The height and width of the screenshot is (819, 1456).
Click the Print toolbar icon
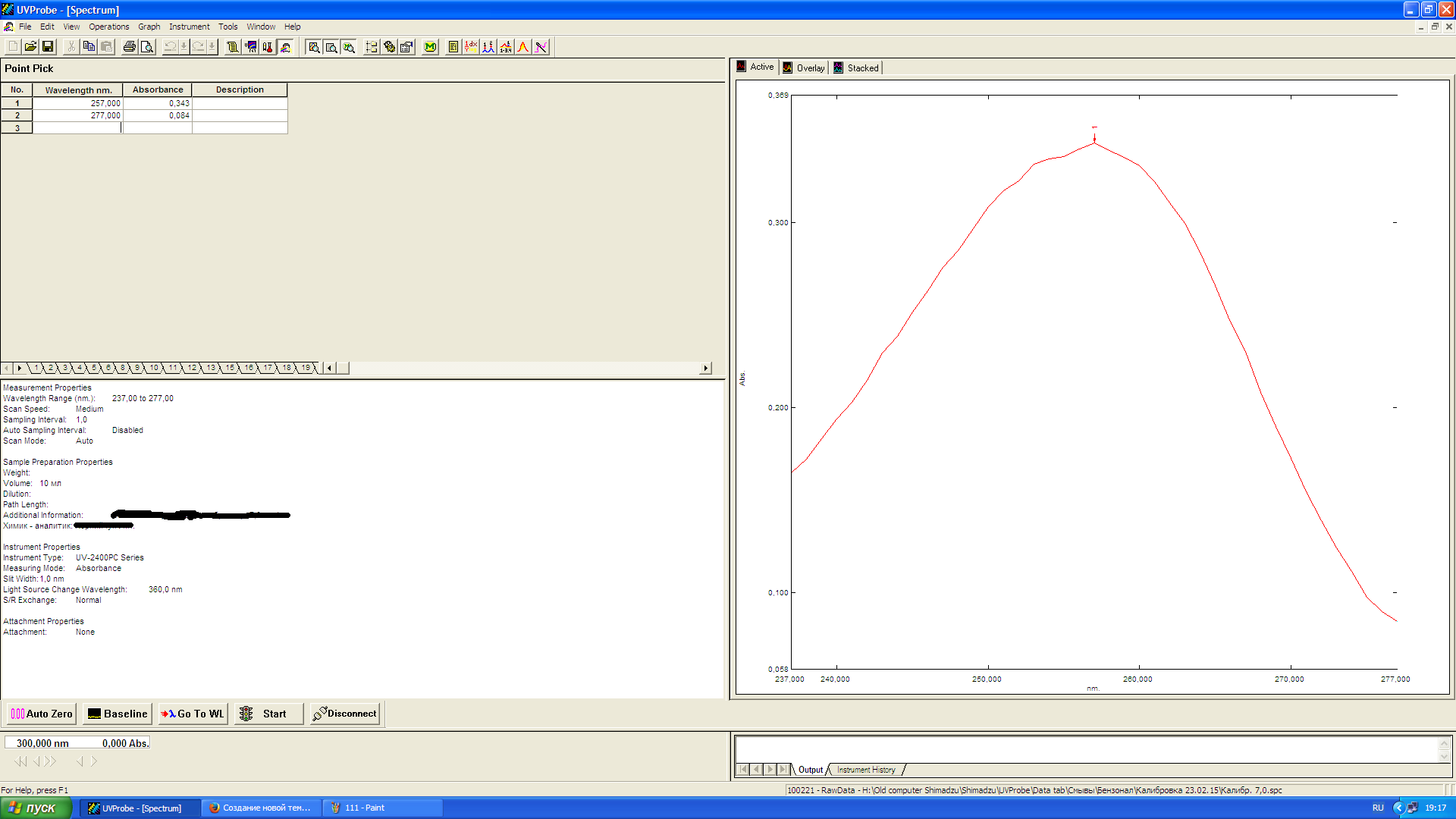[x=130, y=47]
